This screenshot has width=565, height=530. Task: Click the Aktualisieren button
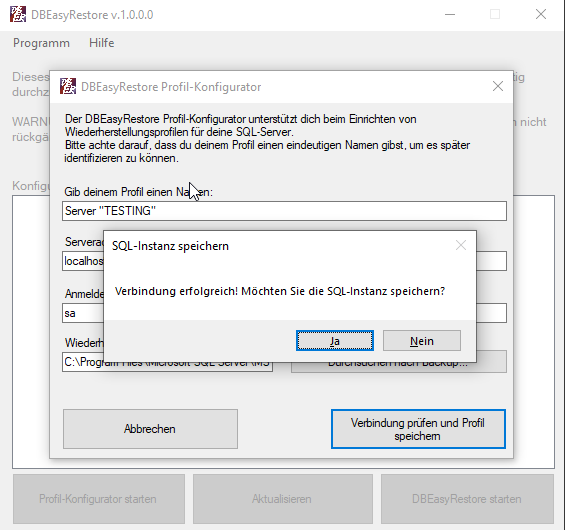pyautogui.click(x=282, y=499)
